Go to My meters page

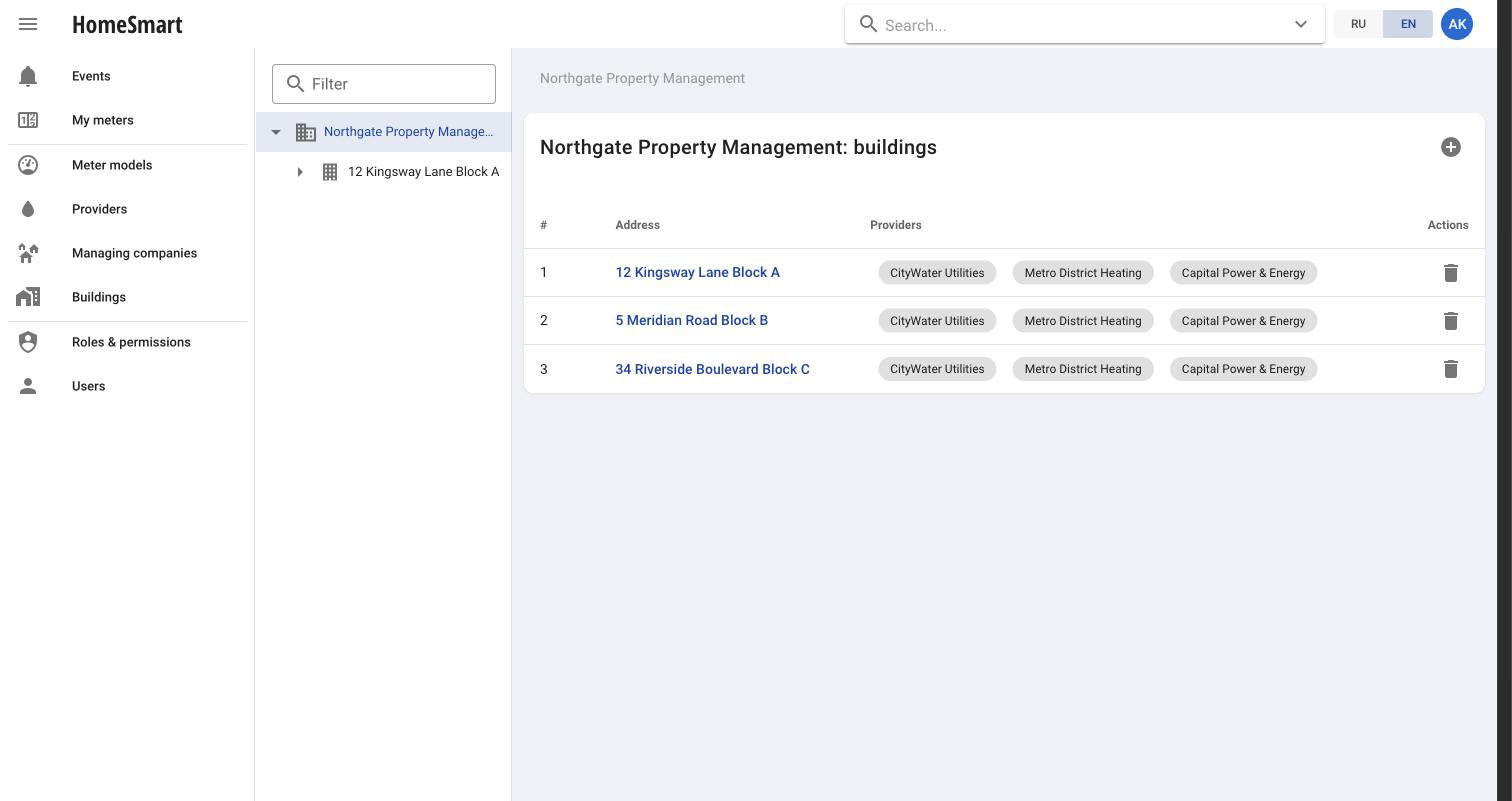click(x=103, y=120)
